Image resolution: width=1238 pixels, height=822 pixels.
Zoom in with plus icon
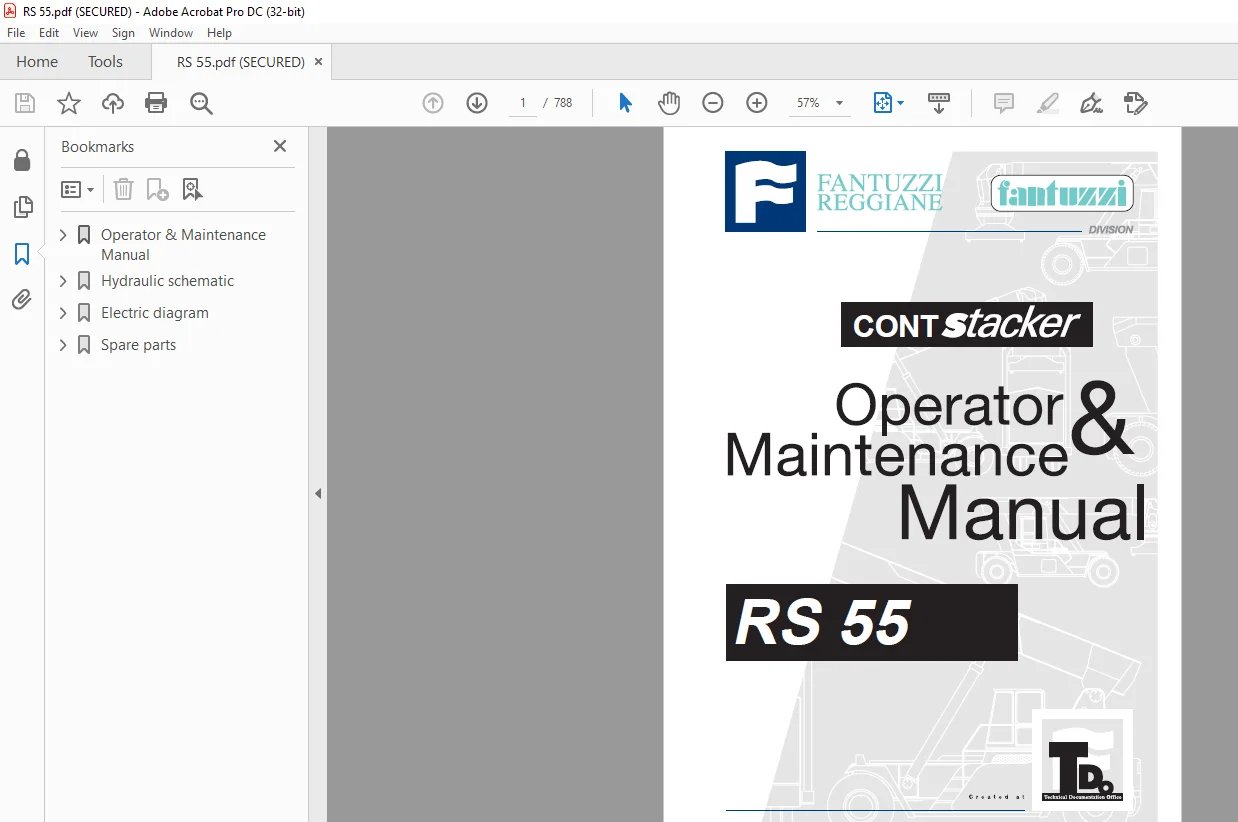757,103
